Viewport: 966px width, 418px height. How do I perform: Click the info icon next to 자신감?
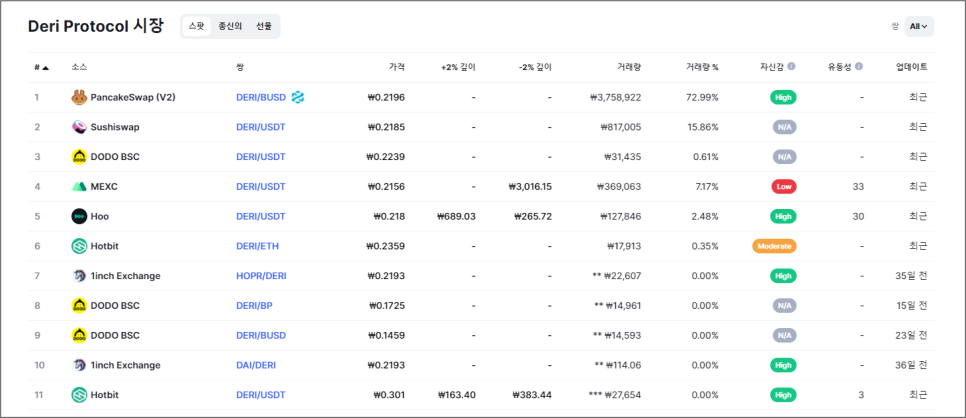[x=791, y=67]
